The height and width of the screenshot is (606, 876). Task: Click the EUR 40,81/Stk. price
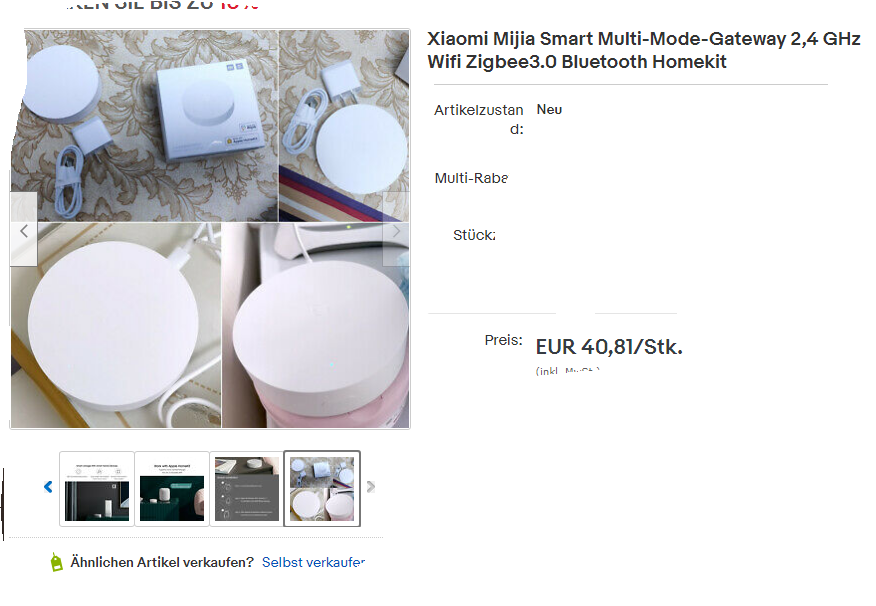(x=609, y=347)
